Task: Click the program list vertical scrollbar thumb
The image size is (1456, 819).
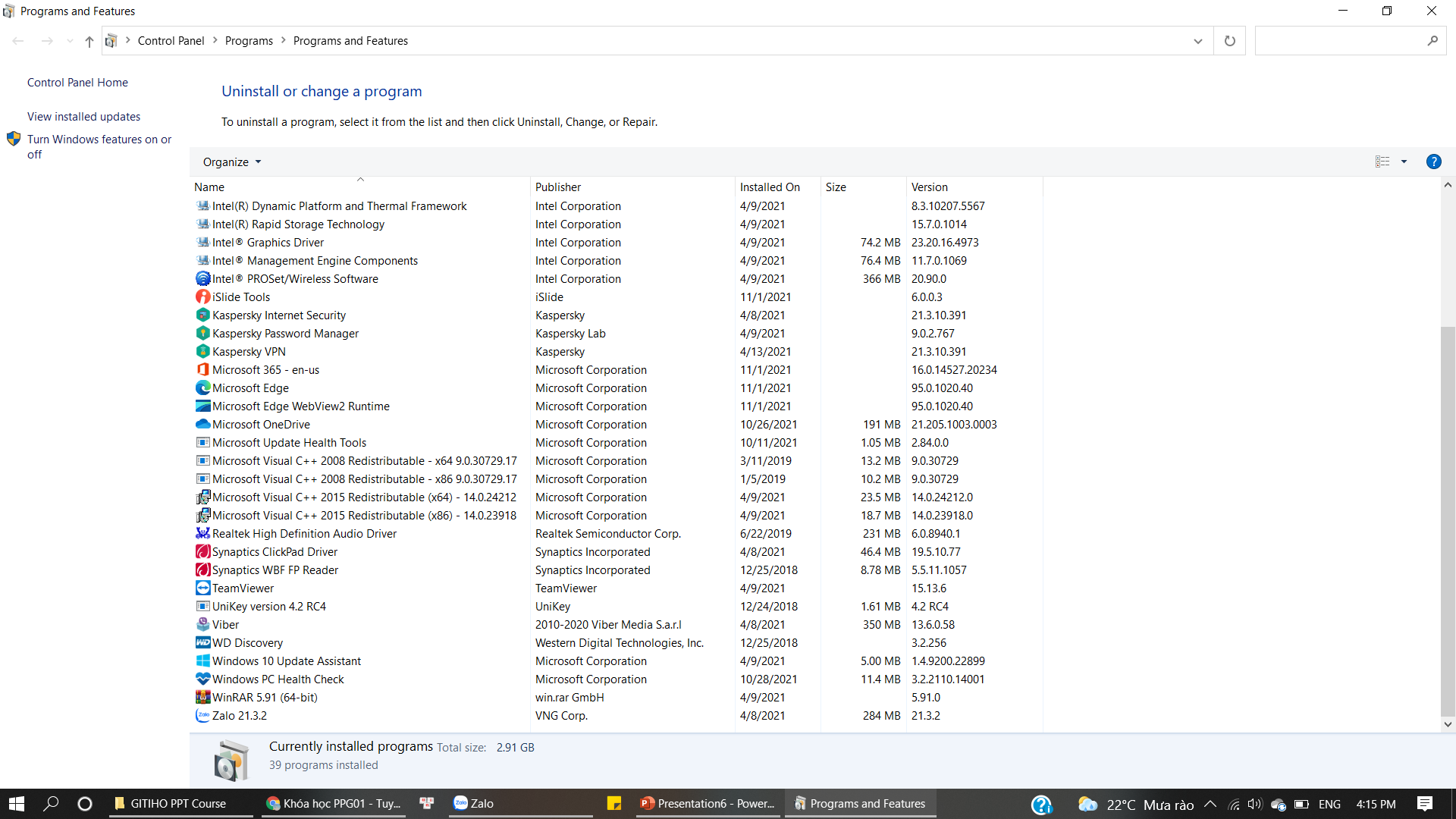Action: click(1448, 520)
